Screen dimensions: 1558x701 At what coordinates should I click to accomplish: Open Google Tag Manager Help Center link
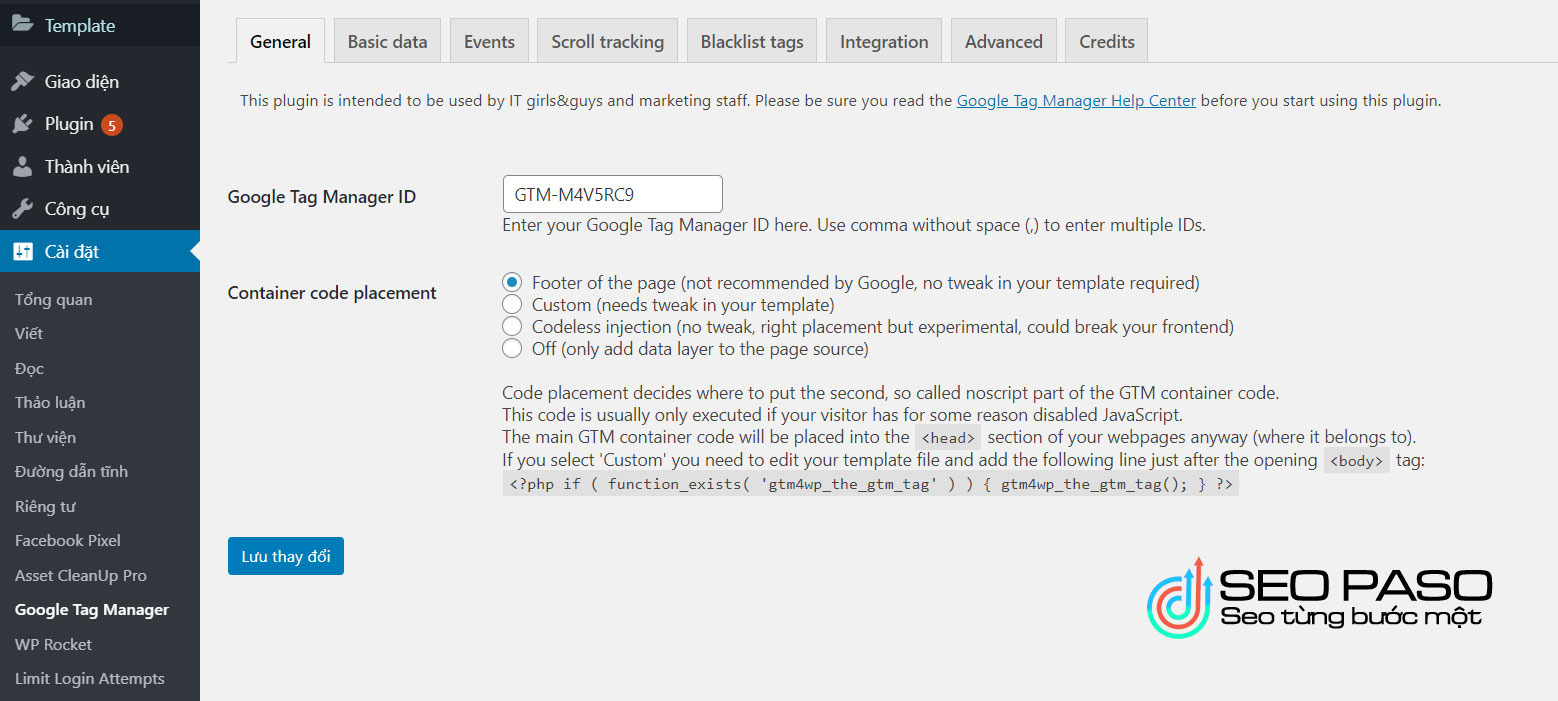click(x=1076, y=100)
